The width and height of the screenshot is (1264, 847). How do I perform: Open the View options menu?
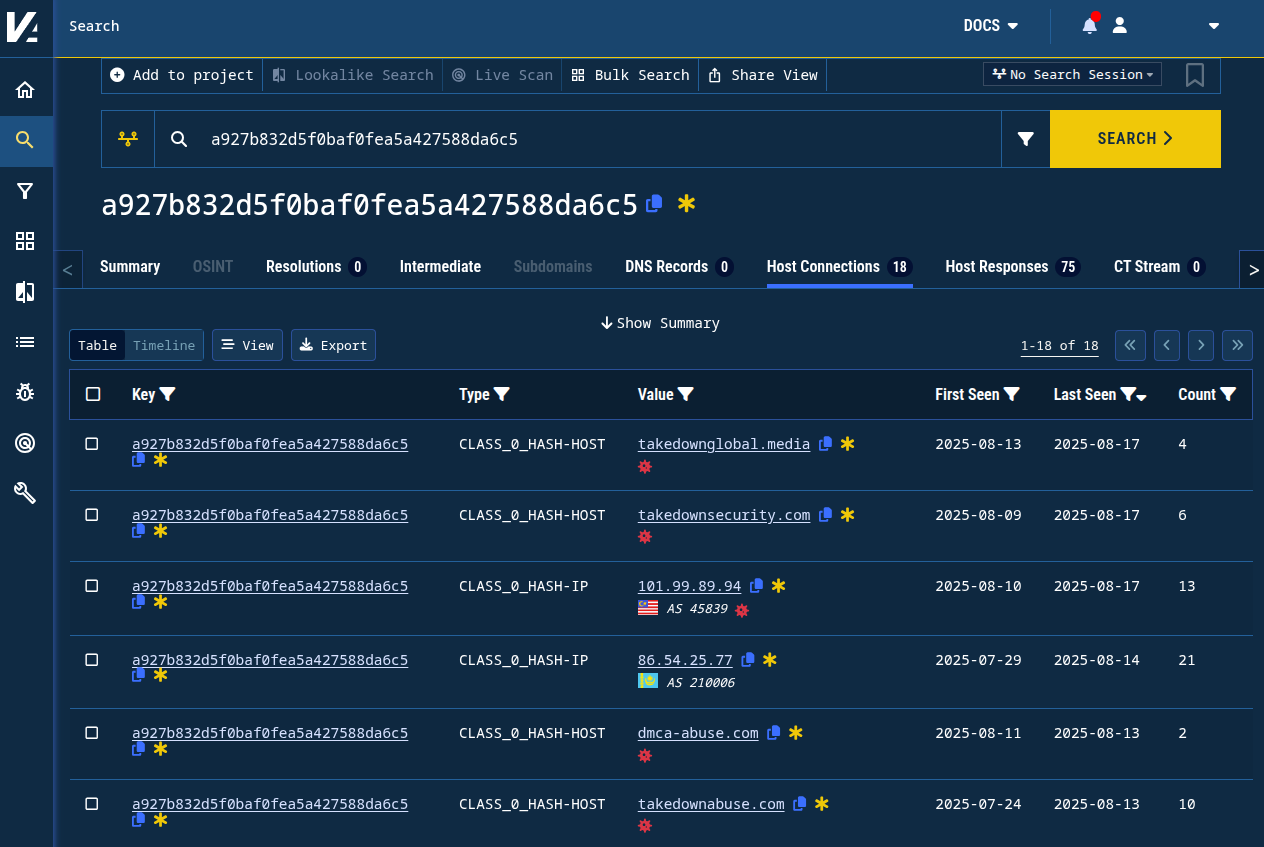tap(247, 345)
